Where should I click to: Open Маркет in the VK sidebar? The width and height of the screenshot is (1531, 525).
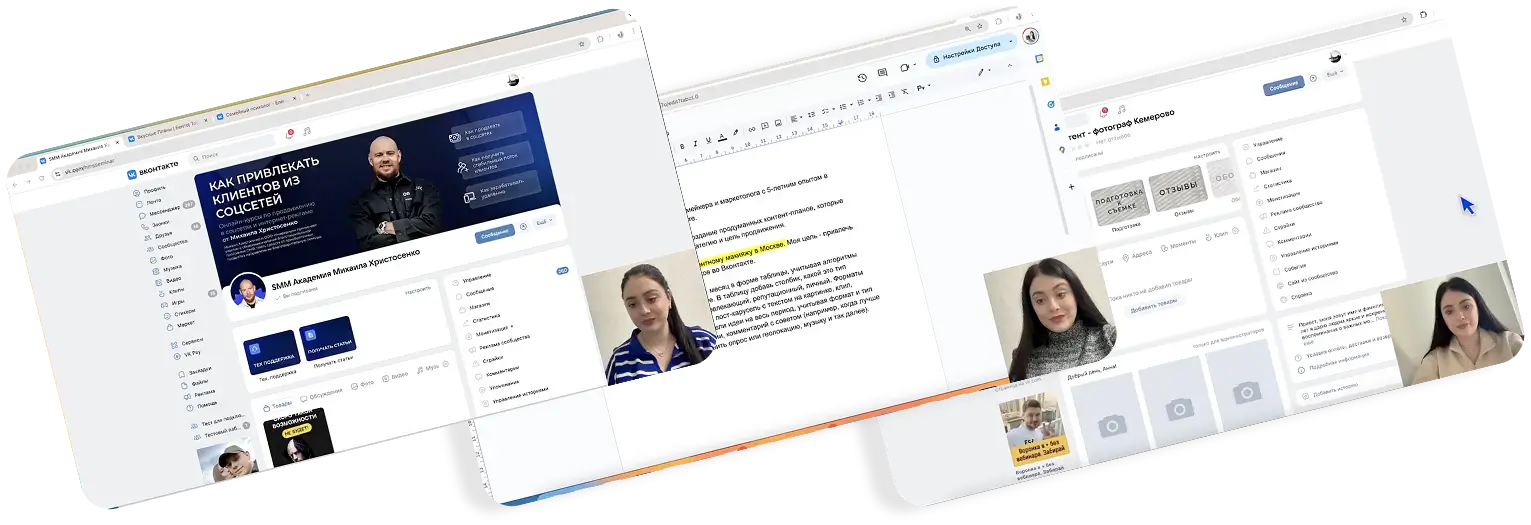[181, 324]
